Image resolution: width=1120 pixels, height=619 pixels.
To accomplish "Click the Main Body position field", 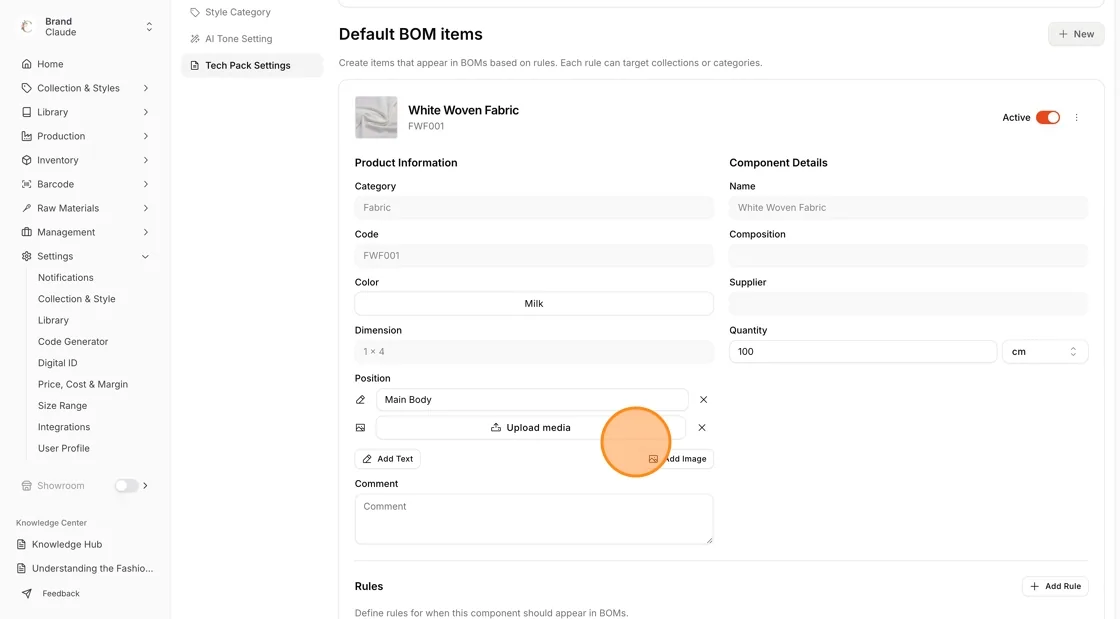I will (532, 400).
